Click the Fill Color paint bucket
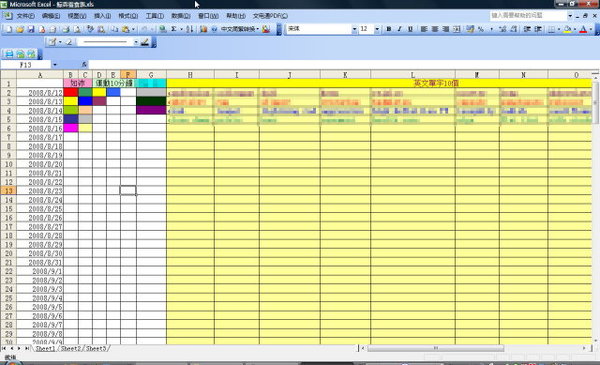This screenshot has width=600, height=365. point(567,29)
